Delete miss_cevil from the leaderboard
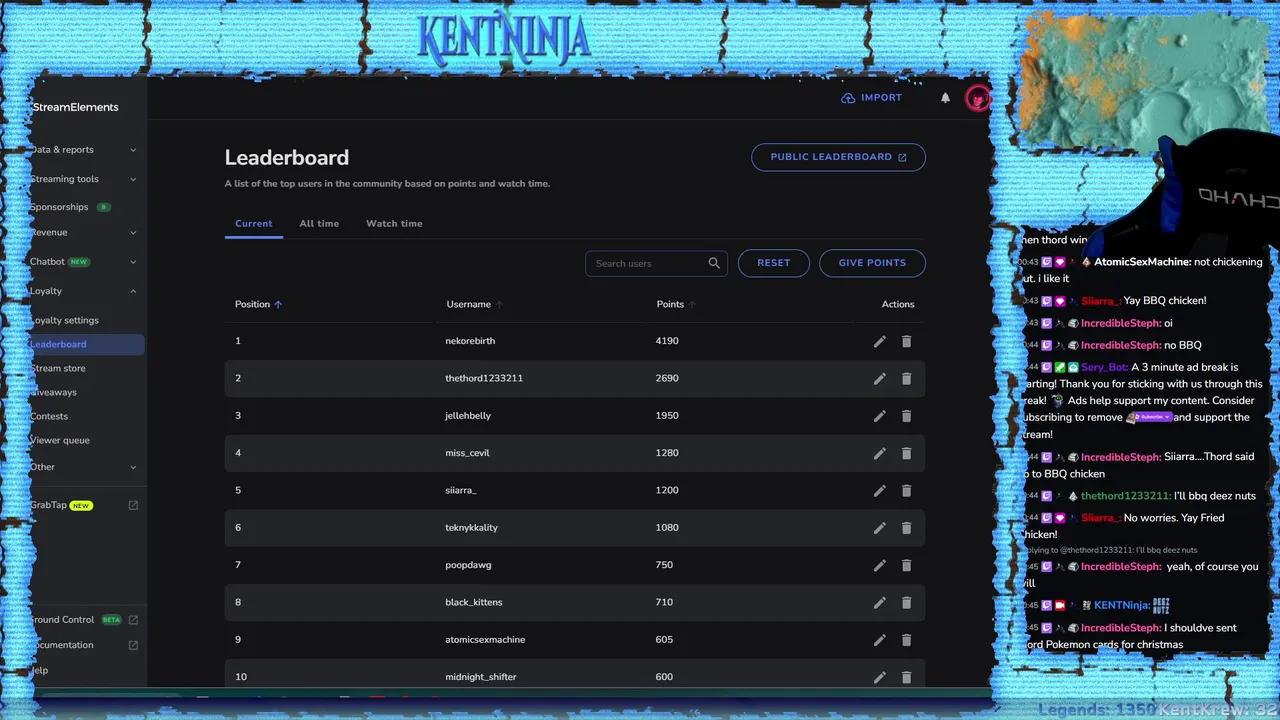The height and width of the screenshot is (720, 1280). (906, 453)
